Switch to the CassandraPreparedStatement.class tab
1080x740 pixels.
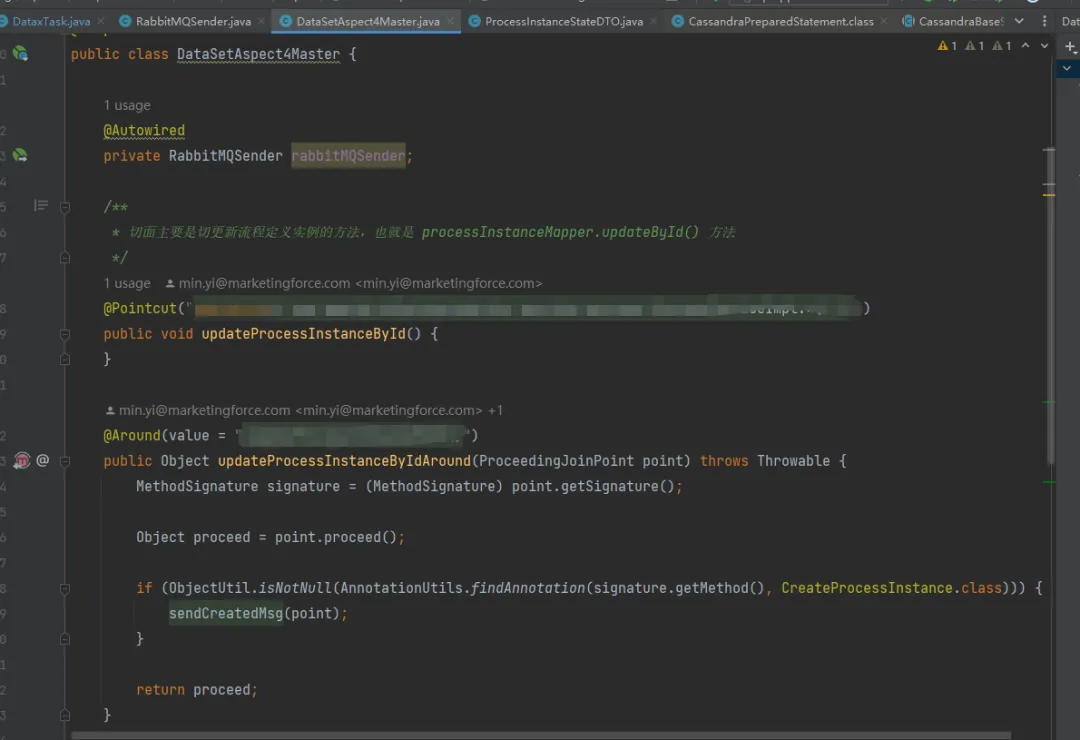[780, 21]
